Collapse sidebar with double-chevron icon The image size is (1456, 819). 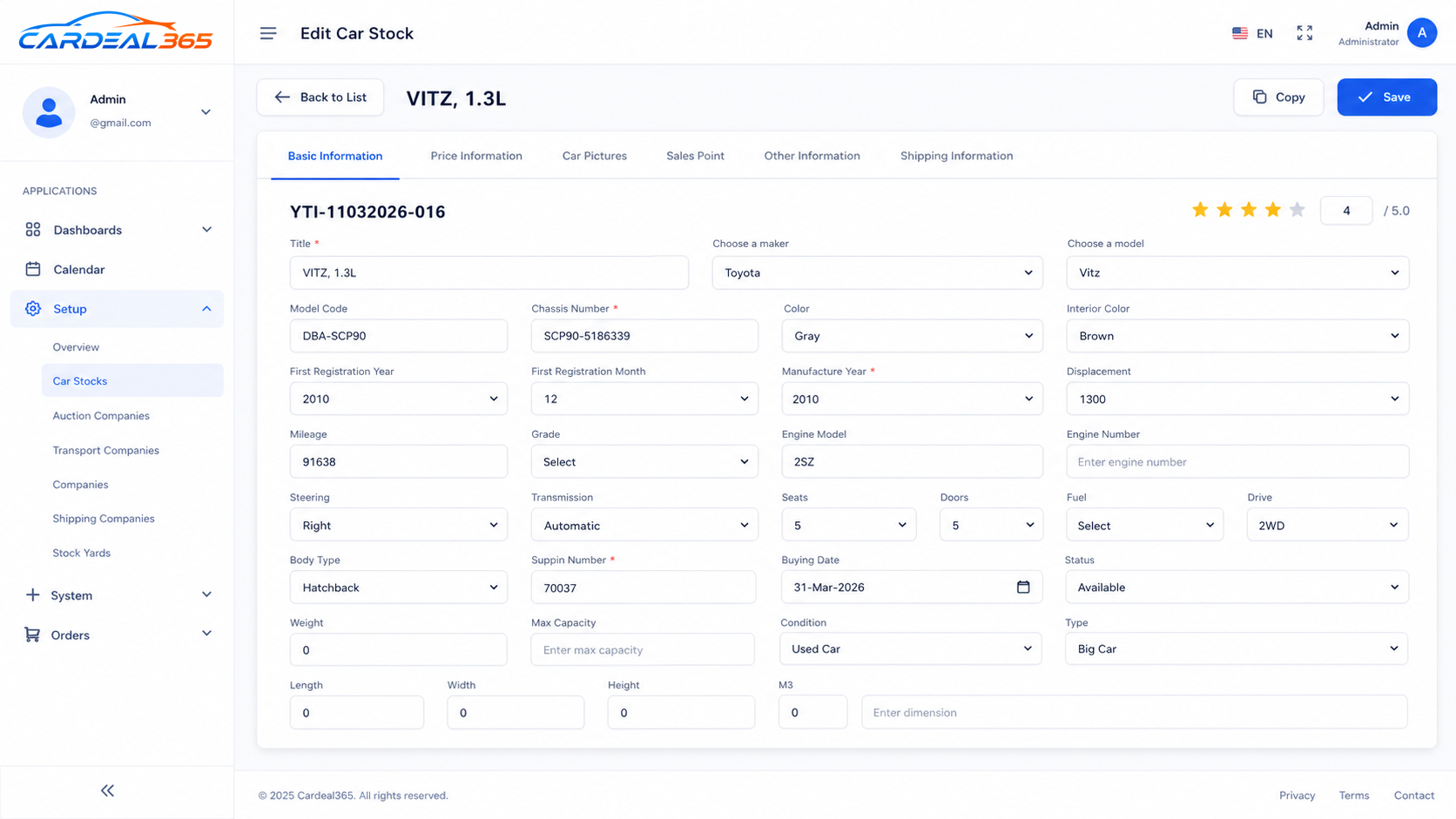(107, 790)
